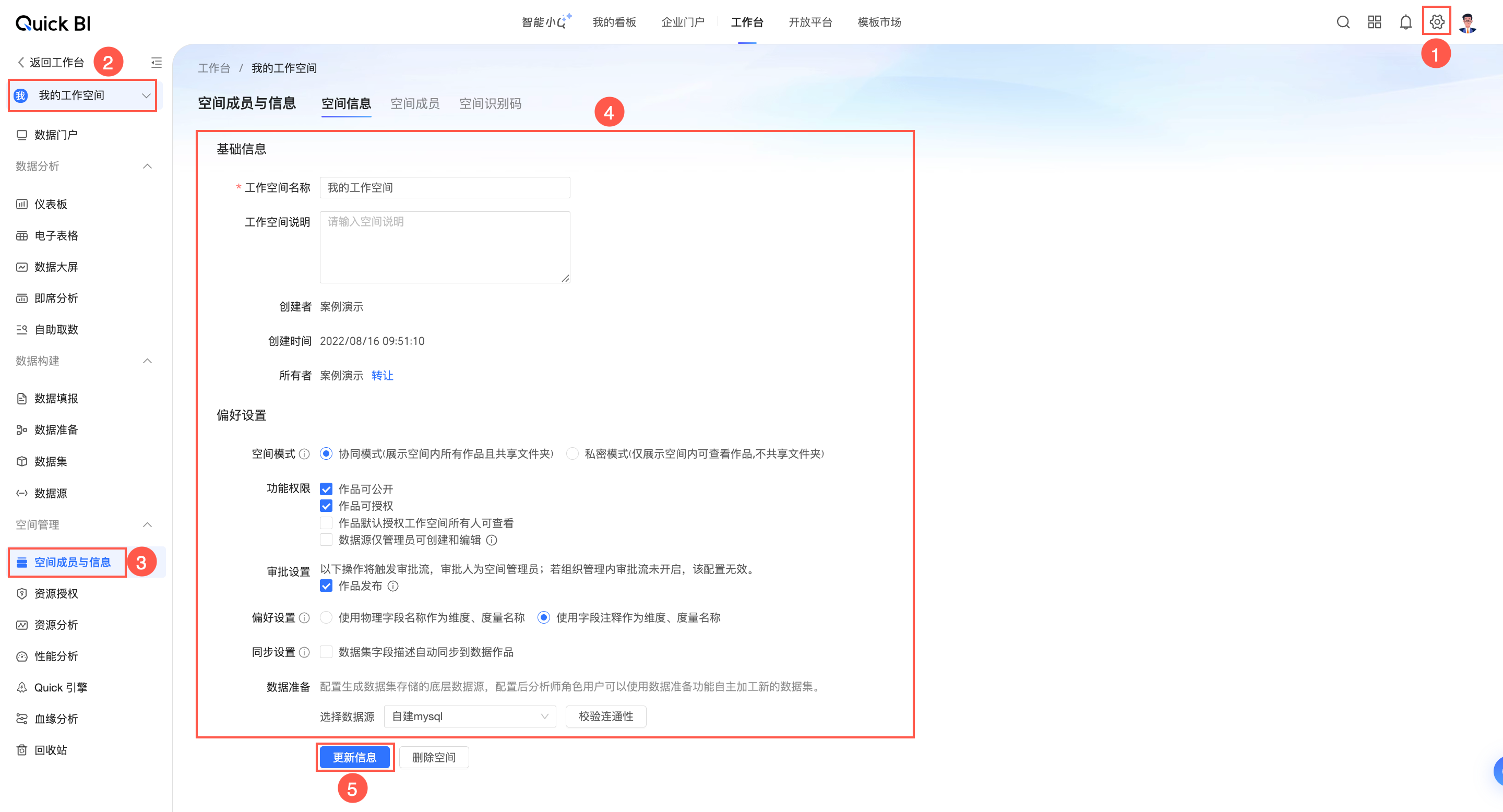Screen dimensions: 1503x812
Task: Switch to the 空间成员 tab
Action: coord(415,104)
